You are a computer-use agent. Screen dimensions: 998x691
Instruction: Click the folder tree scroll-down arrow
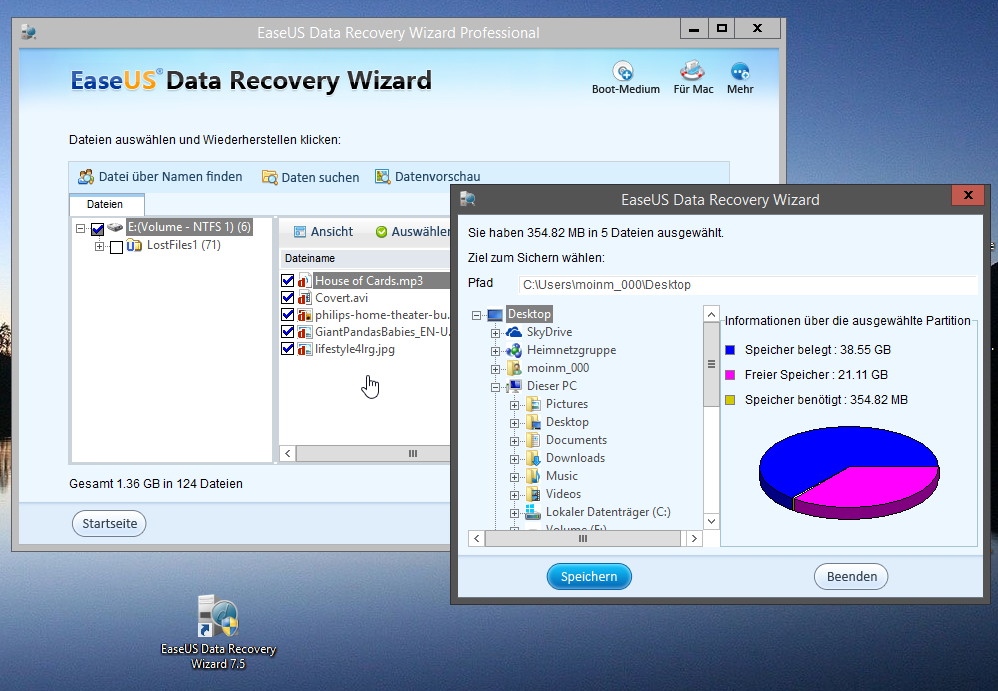click(712, 521)
